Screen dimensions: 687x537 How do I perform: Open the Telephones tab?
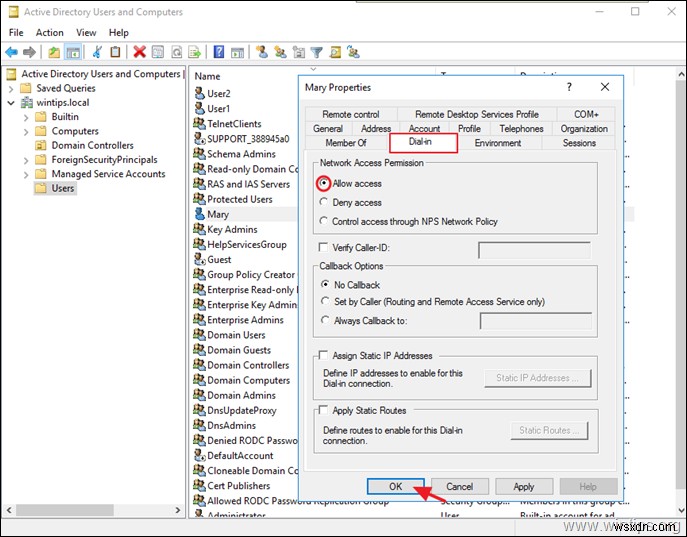521,128
